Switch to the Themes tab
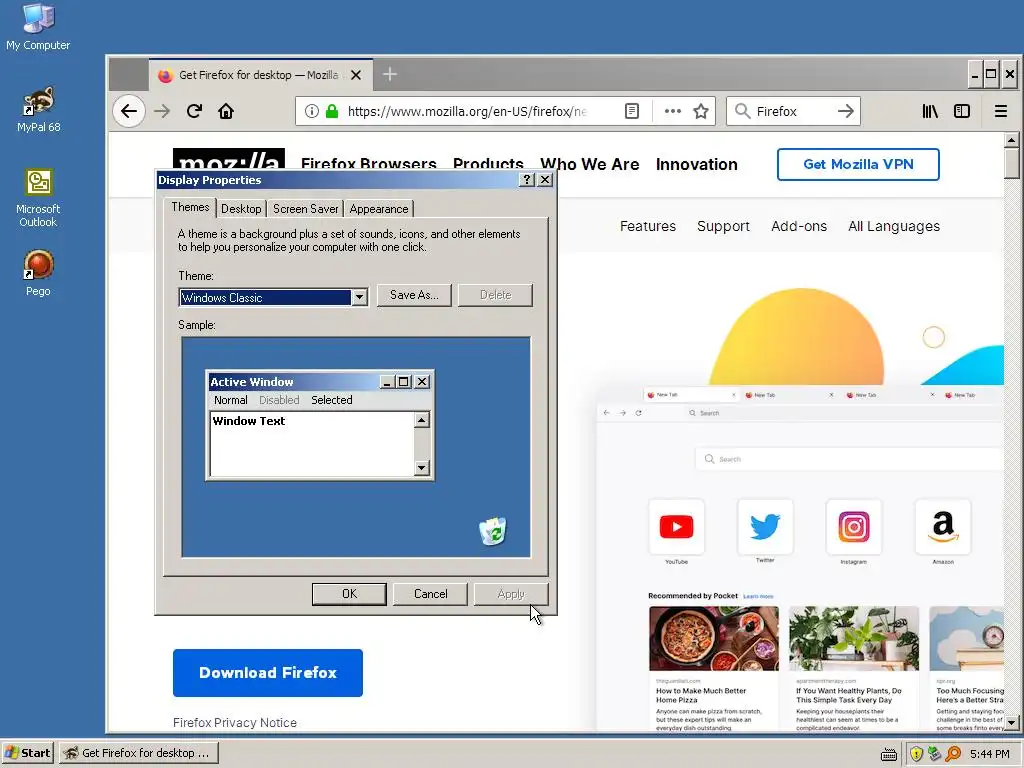This screenshot has width=1024, height=768. (190, 207)
